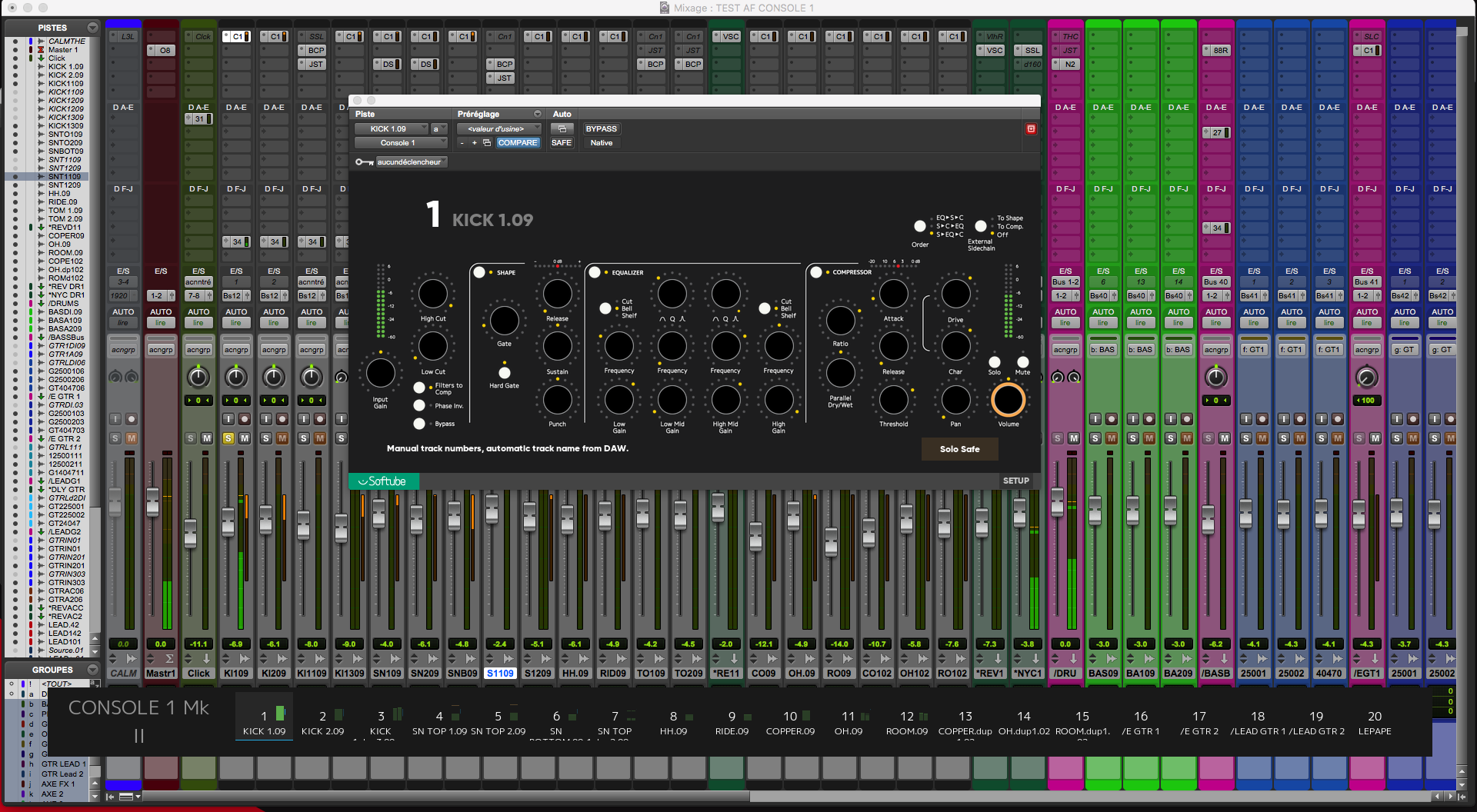This screenshot has width=1477, height=812.
Task: Enable the EQUALIZER section power toggle
Action: [594, 271]
